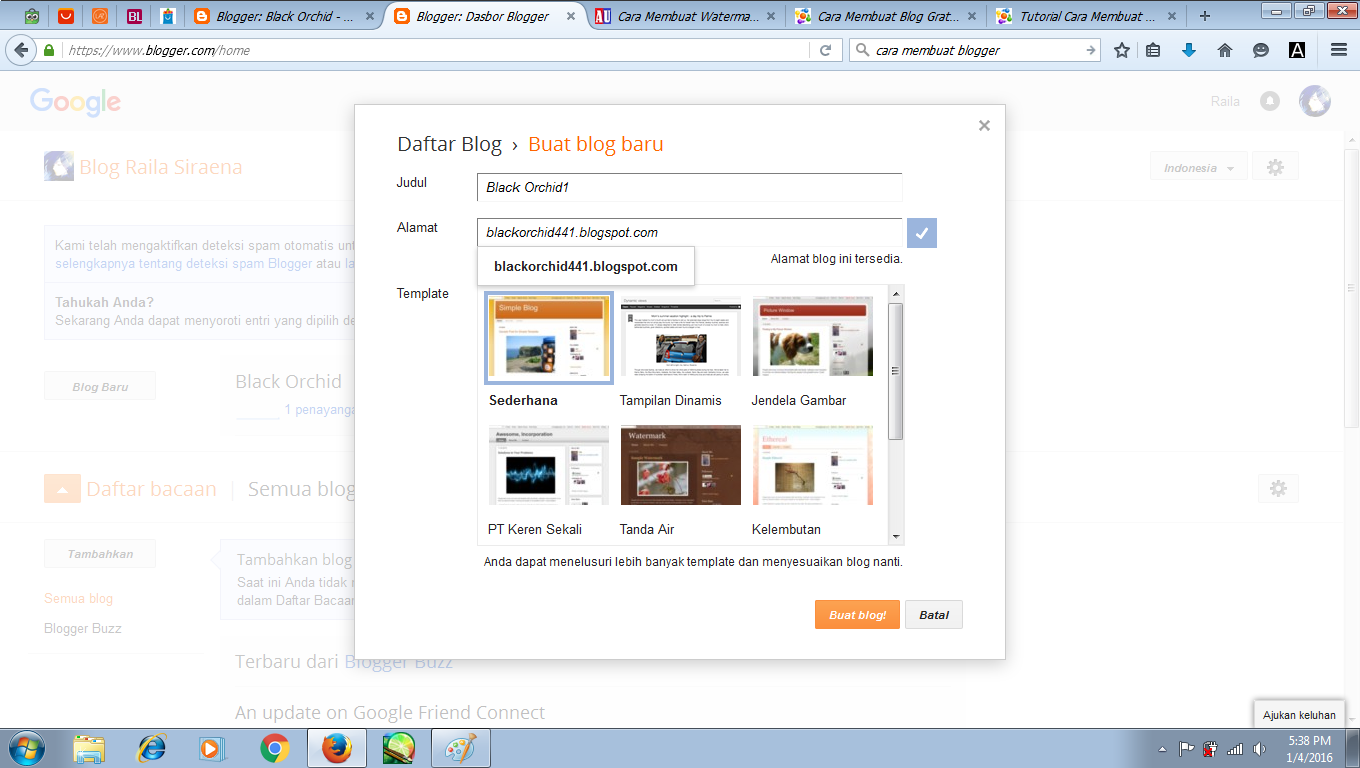Screen dimensions: 1360x768
Task: Click the Buat blog! button
Action: (x=857, y=615)
